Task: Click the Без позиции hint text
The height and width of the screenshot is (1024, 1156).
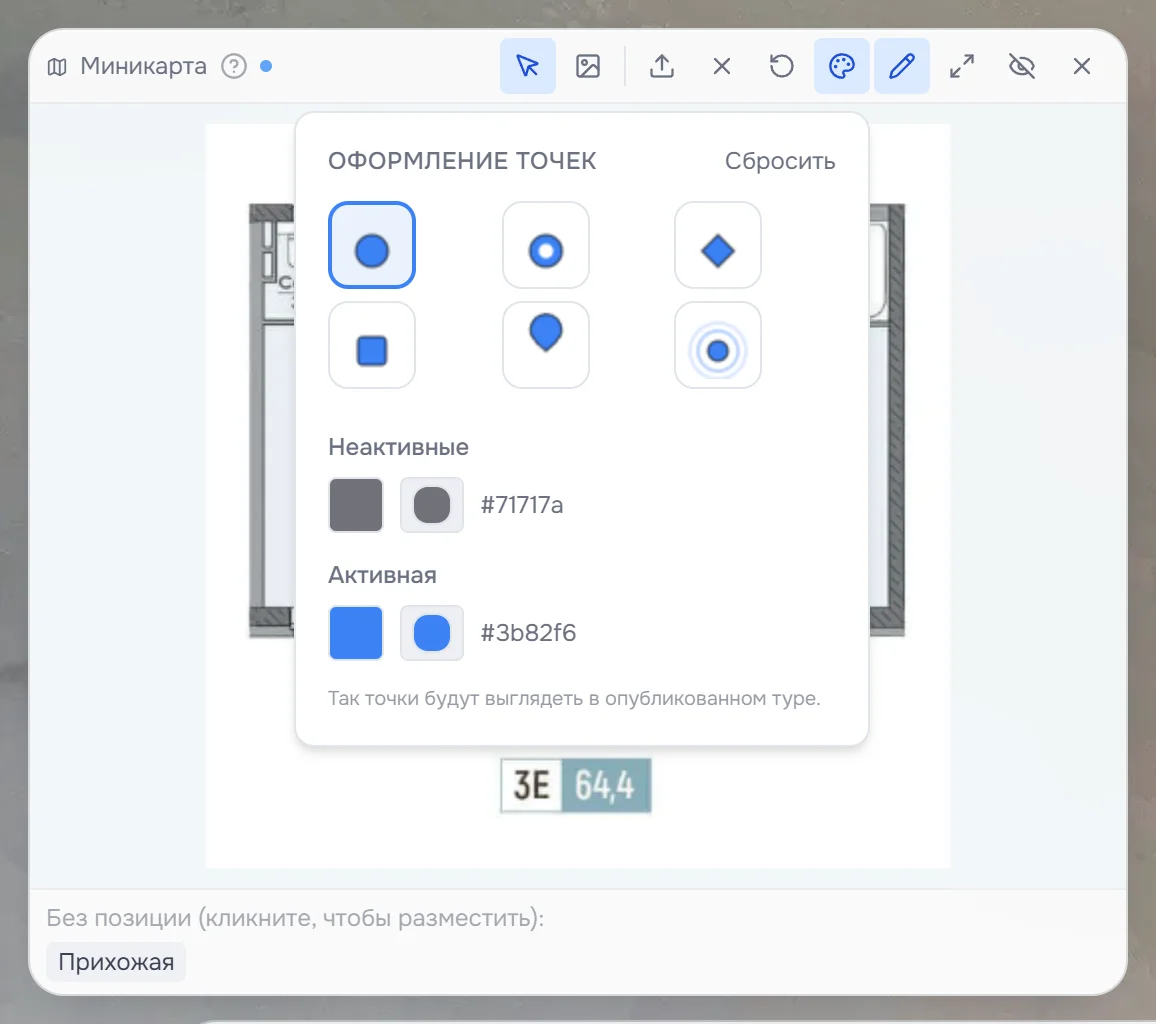Action: point(296,918)
